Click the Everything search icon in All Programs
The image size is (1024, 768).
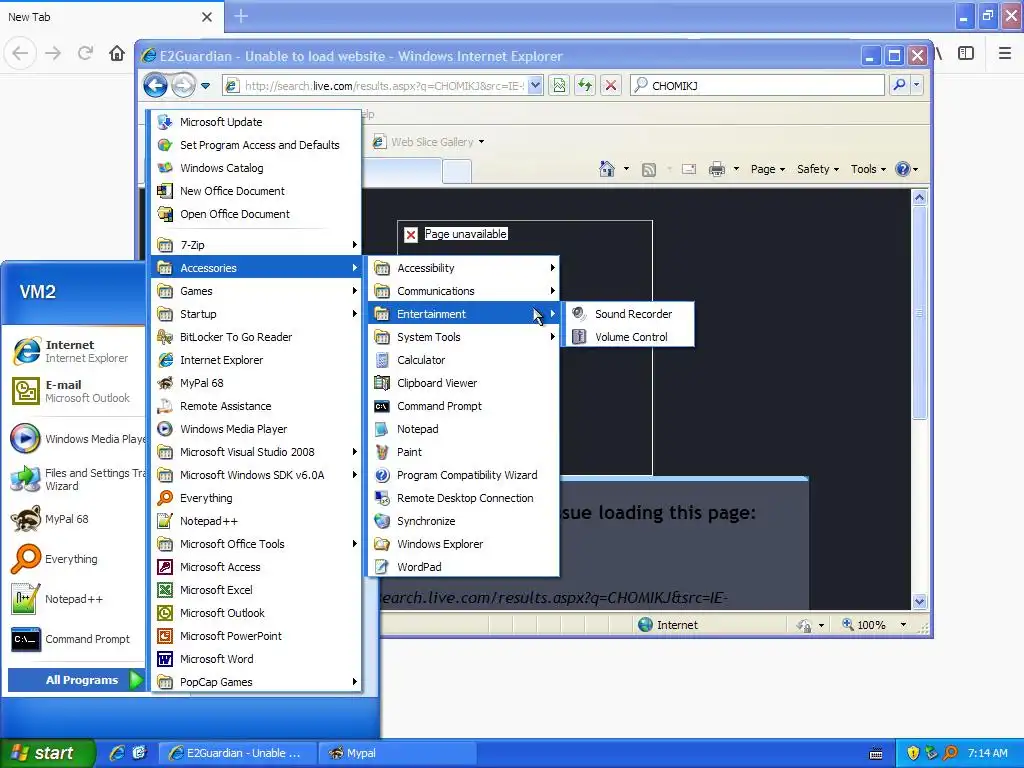coord(165,498)
